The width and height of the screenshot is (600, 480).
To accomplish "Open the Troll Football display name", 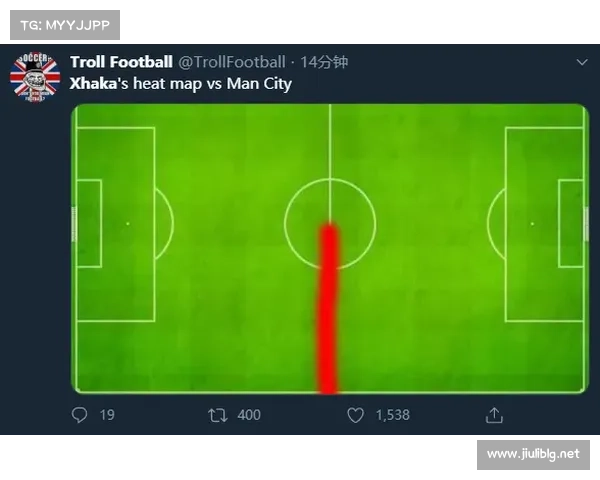I will pyautogui.click(x=121, y=62).
